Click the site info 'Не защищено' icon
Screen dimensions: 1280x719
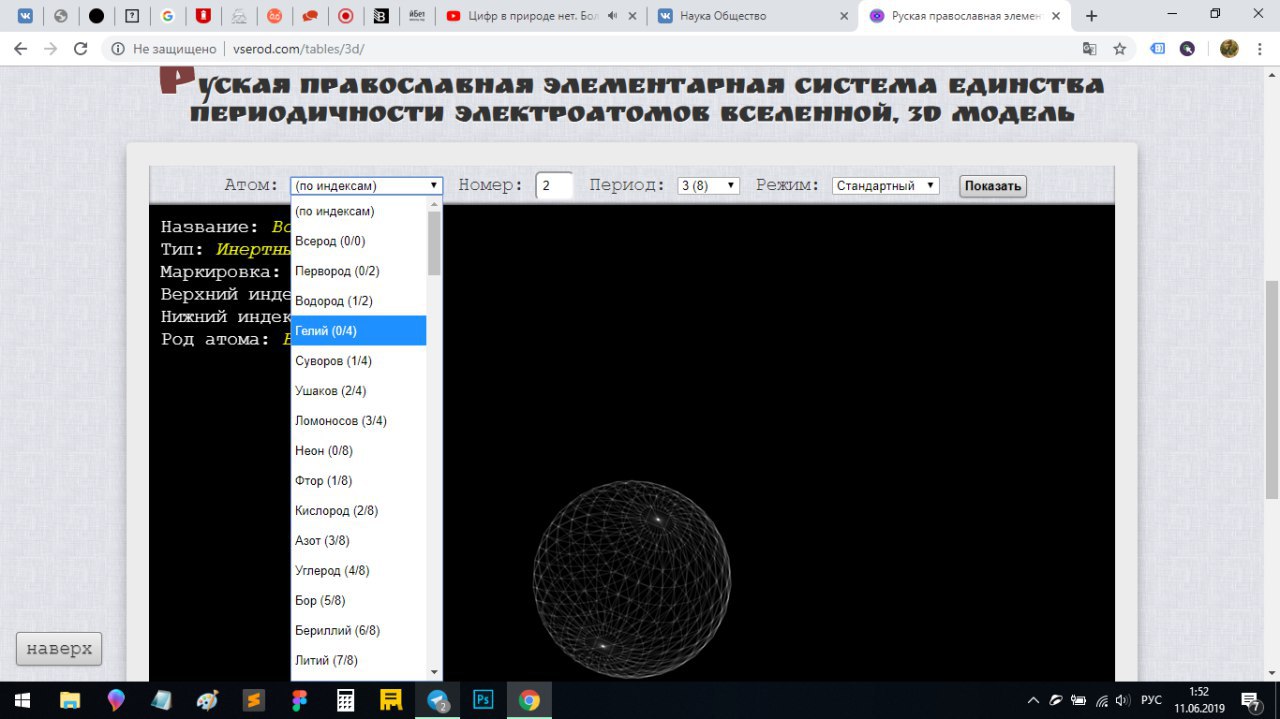[x=119, y=48]
